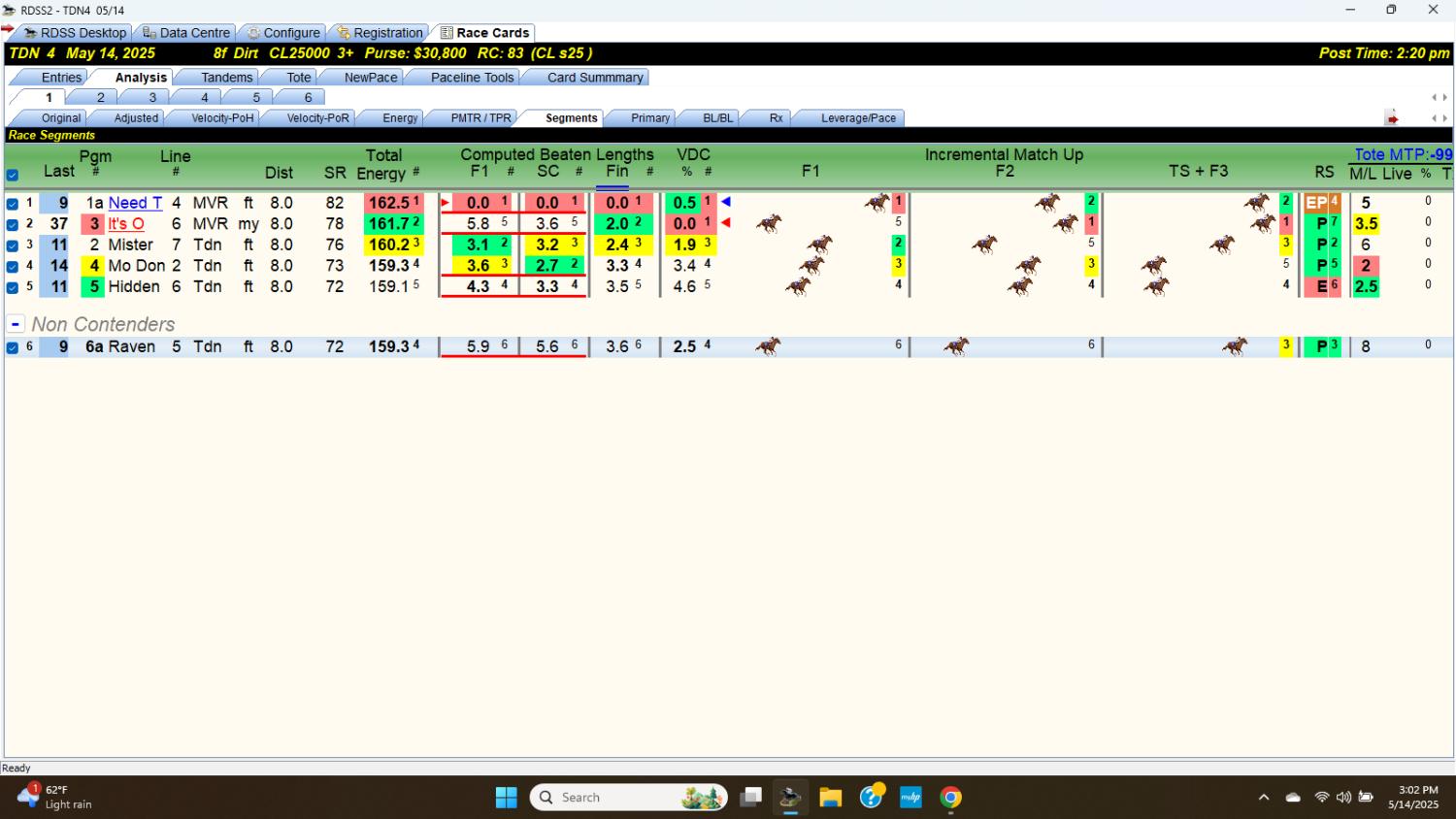The width and height of the screenshot is (1456, 819).
Task: Collapse the Non Contenders group
Action: point(16,324)
